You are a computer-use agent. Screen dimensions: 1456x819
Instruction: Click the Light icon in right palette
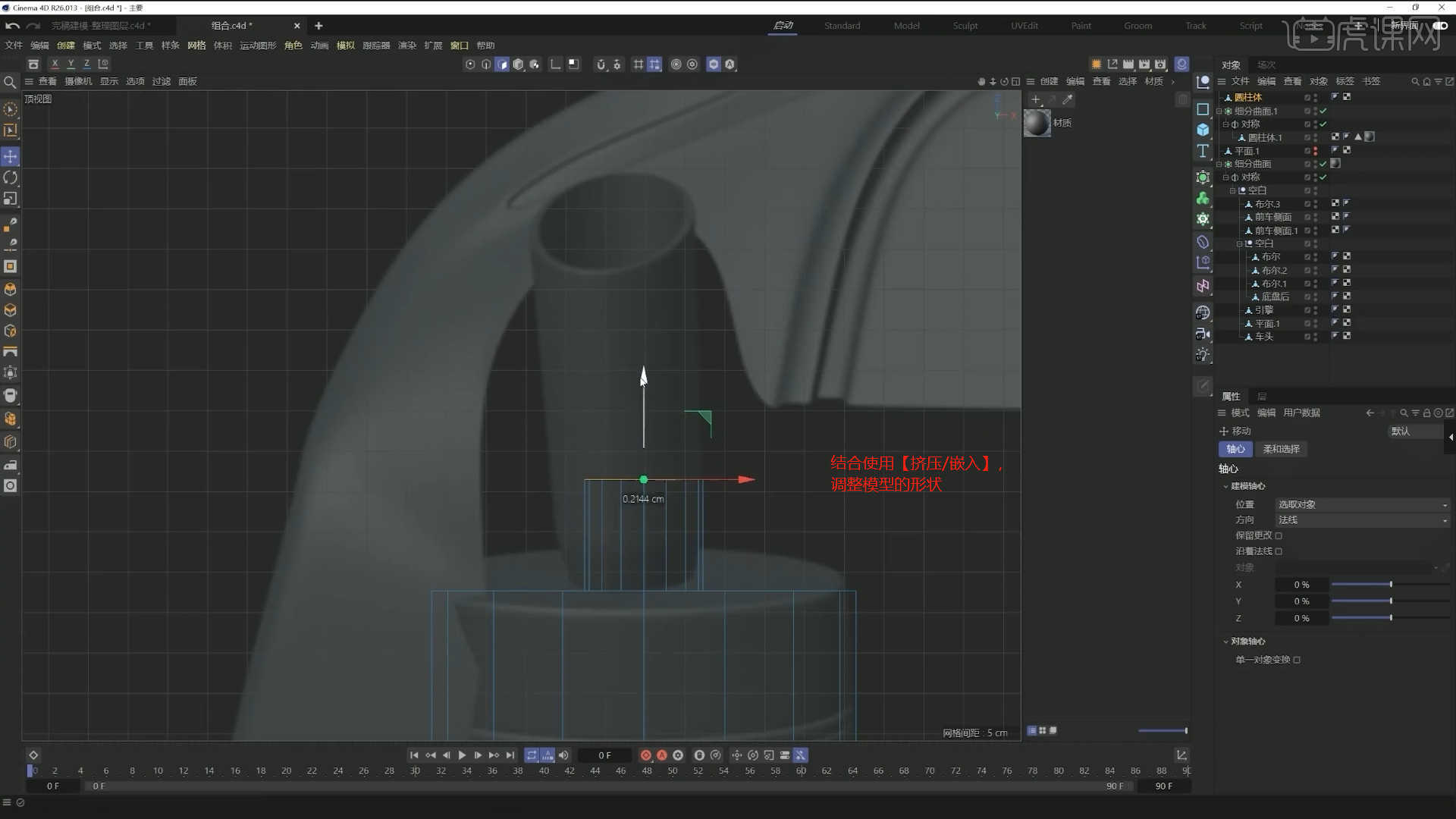pyautogui.click(x=1203, y=355)
